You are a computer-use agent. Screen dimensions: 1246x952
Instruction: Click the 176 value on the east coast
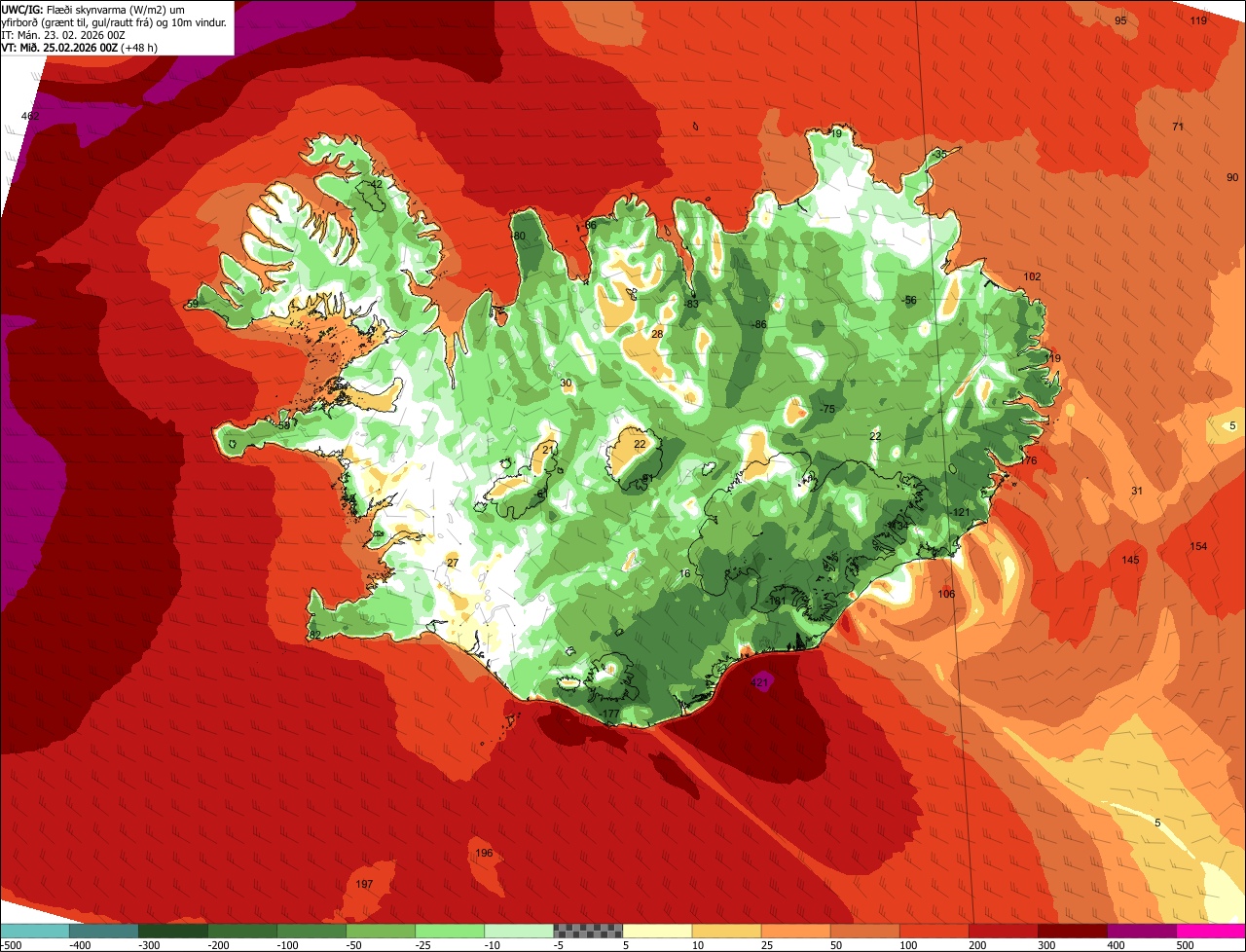point(1028,460)
